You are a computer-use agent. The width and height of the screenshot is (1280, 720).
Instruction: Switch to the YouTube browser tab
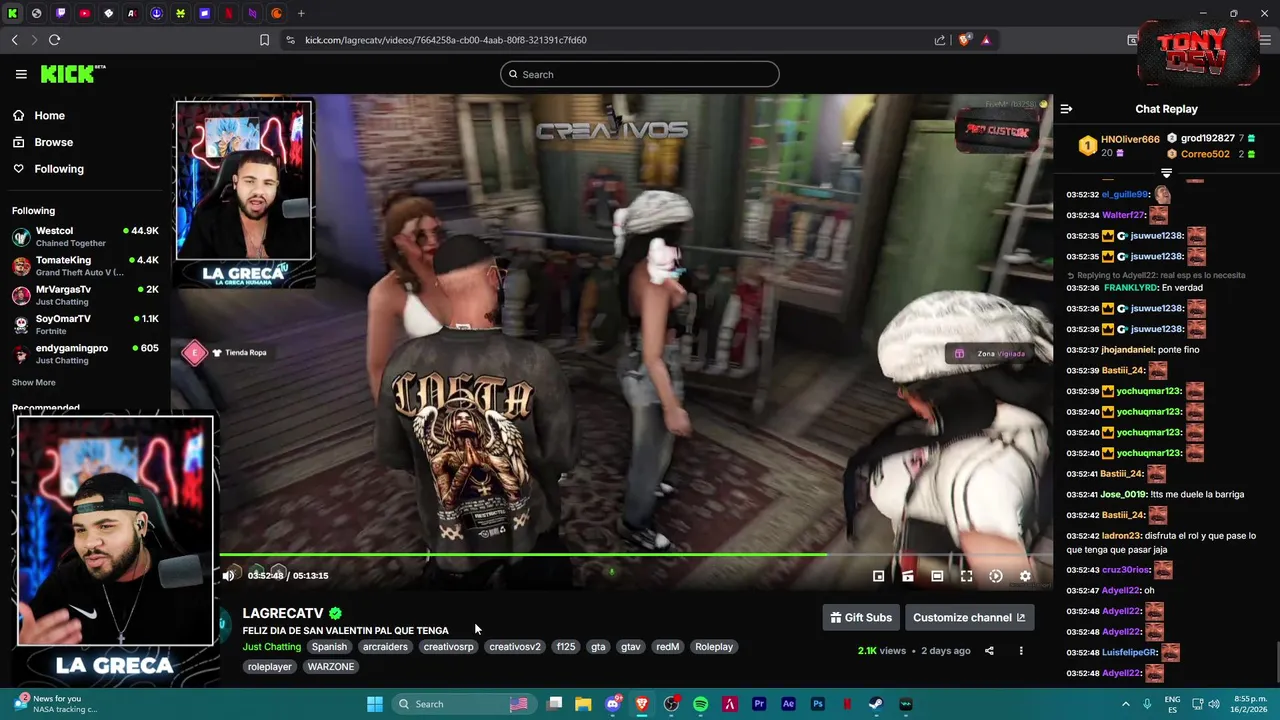[x=85, y=13]
